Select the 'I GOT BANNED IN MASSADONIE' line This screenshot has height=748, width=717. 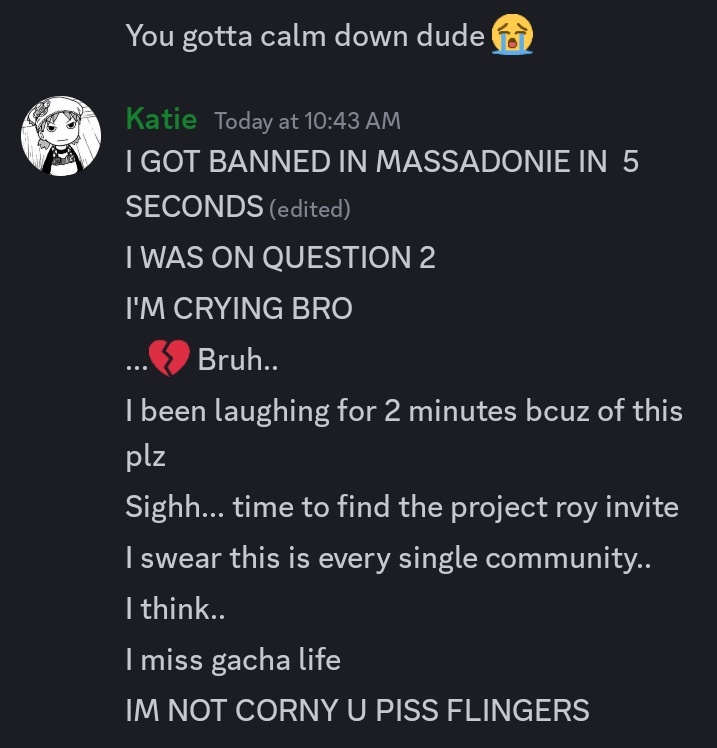[382, 161]
